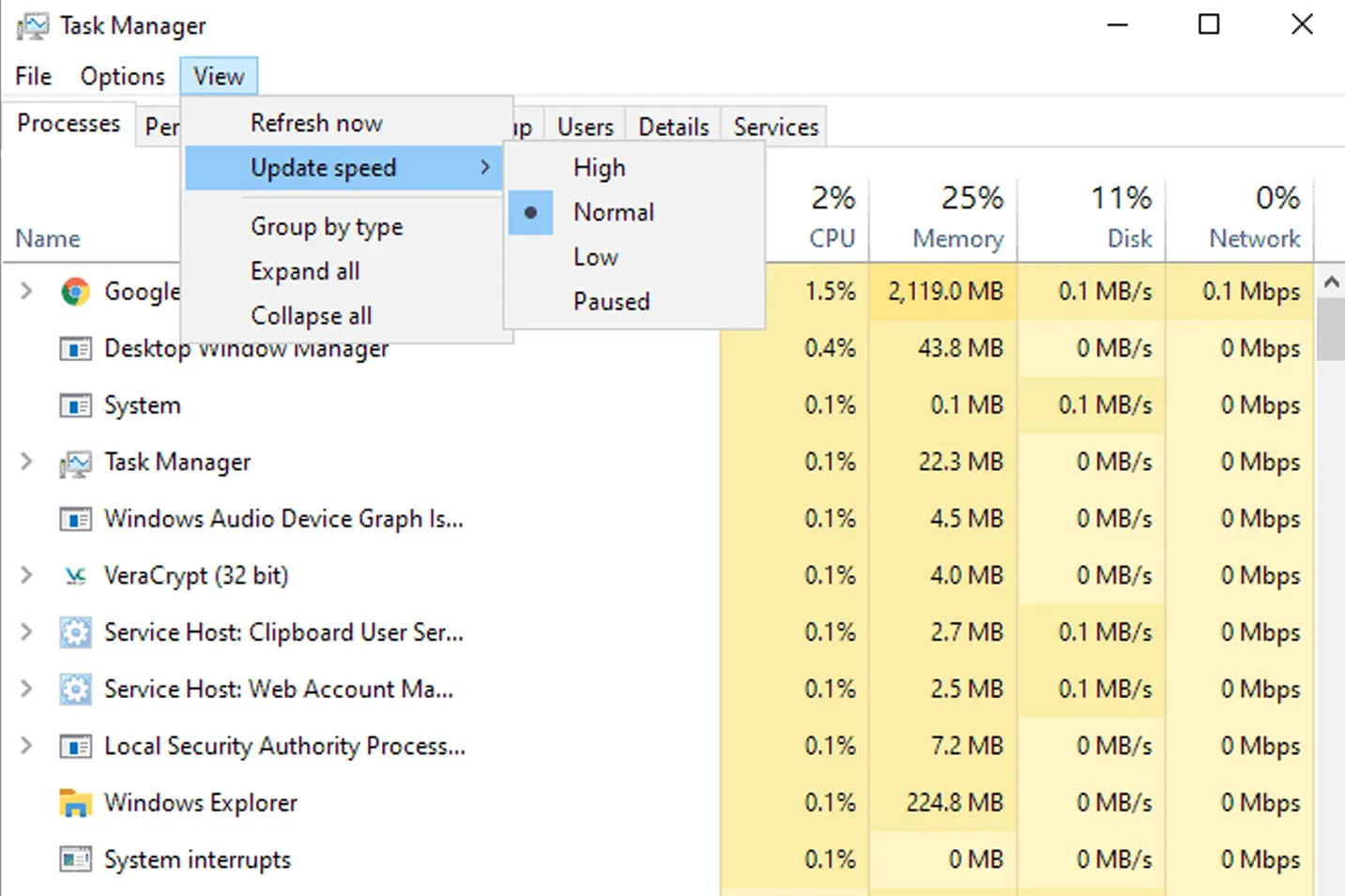Click the System process icon
Screen dimensions: 1345x896
(75, 405)
